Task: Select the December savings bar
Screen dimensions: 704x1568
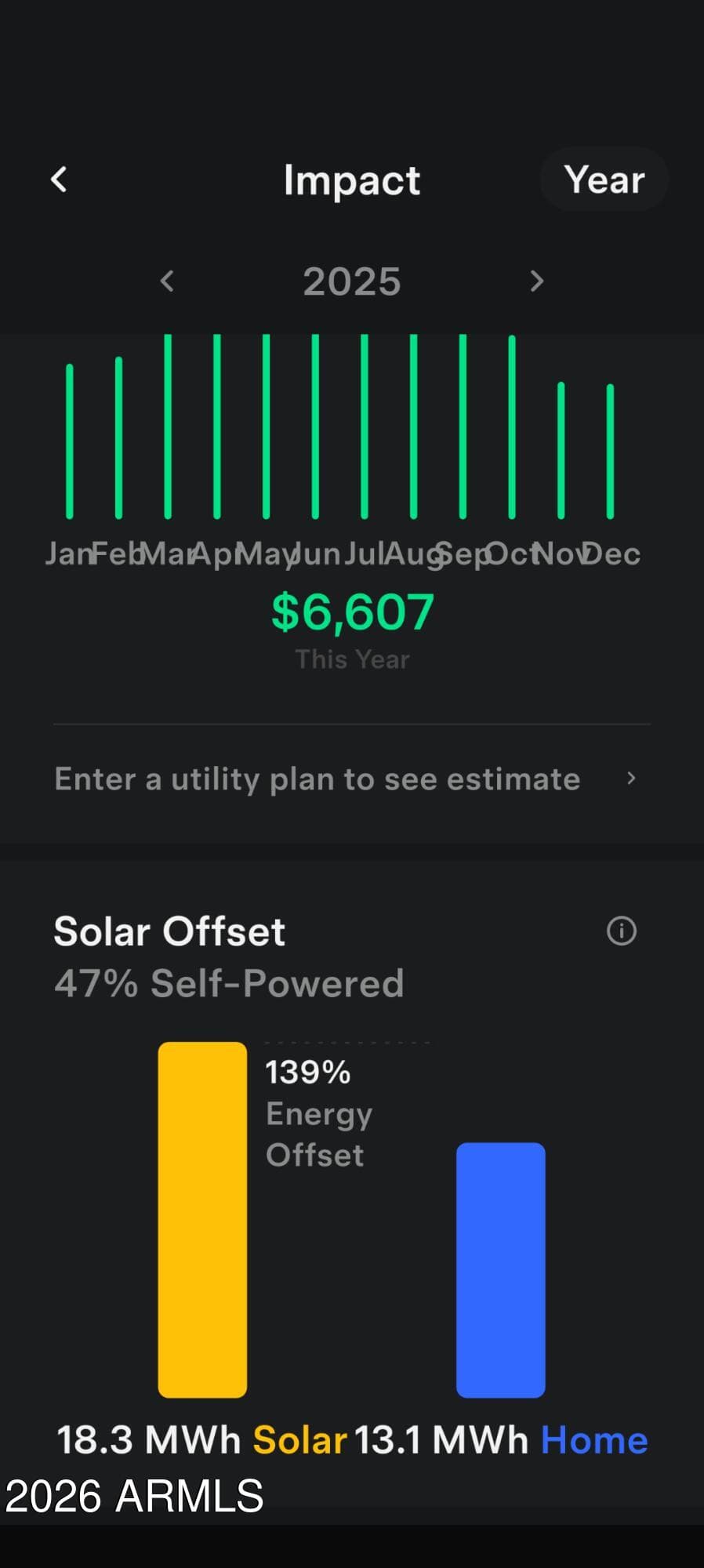Action: pyautogui.click(x=610, y=451)
